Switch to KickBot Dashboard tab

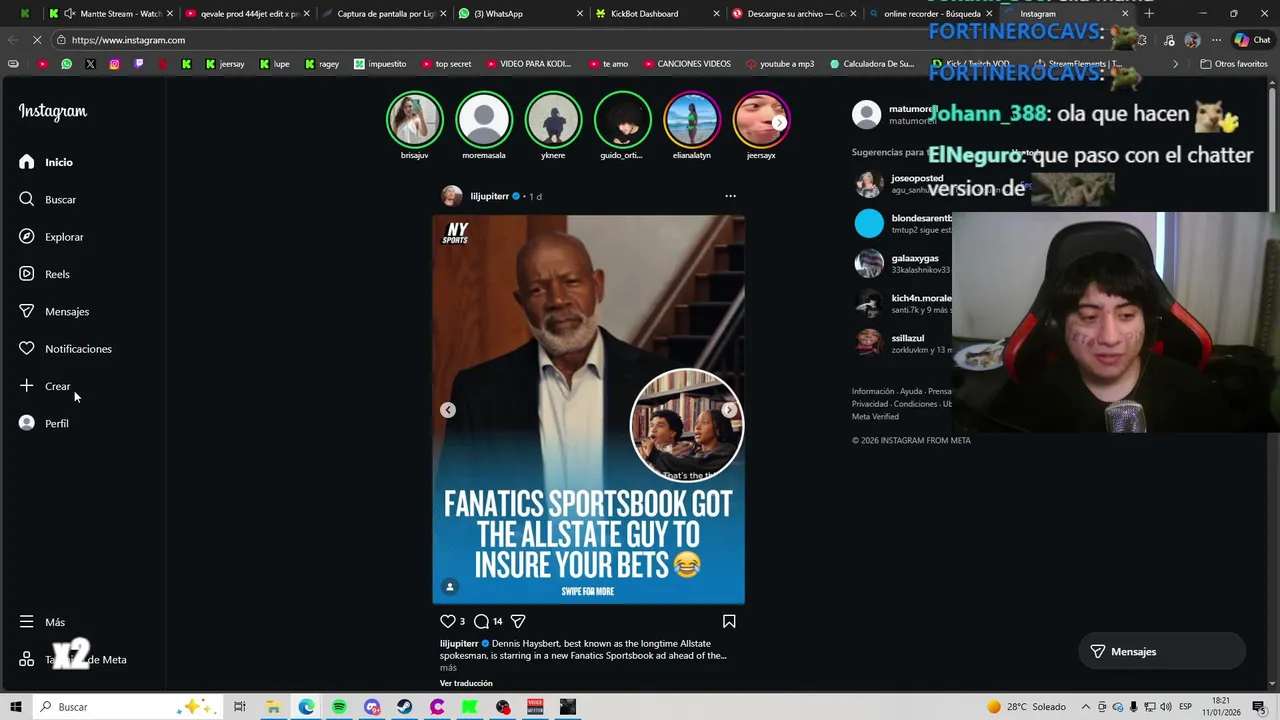pyautogui.click(x=656, y=14)
